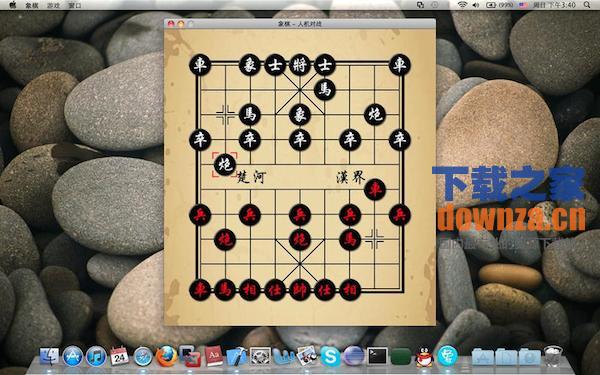This screenshot has height=375, width=600.
Task: Select the rightmost black soldier 卒
Action: (x=400, y=140)
